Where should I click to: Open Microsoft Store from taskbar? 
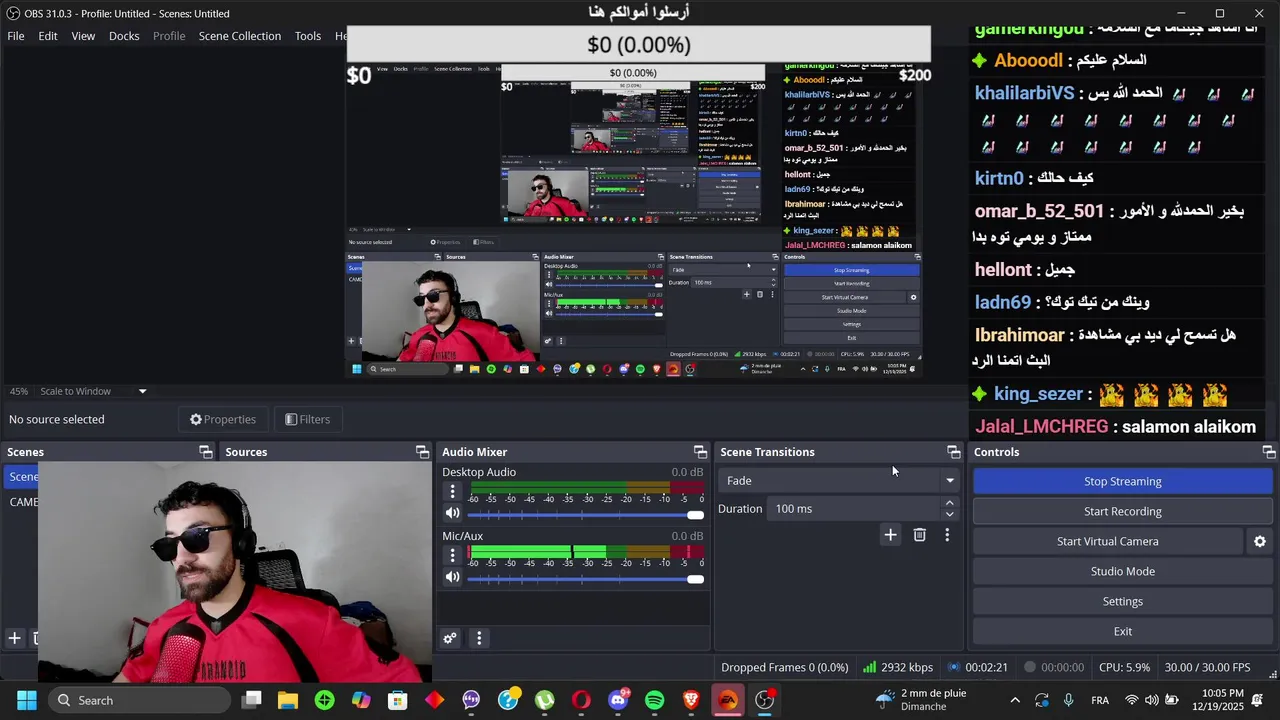tap(398, 700)
